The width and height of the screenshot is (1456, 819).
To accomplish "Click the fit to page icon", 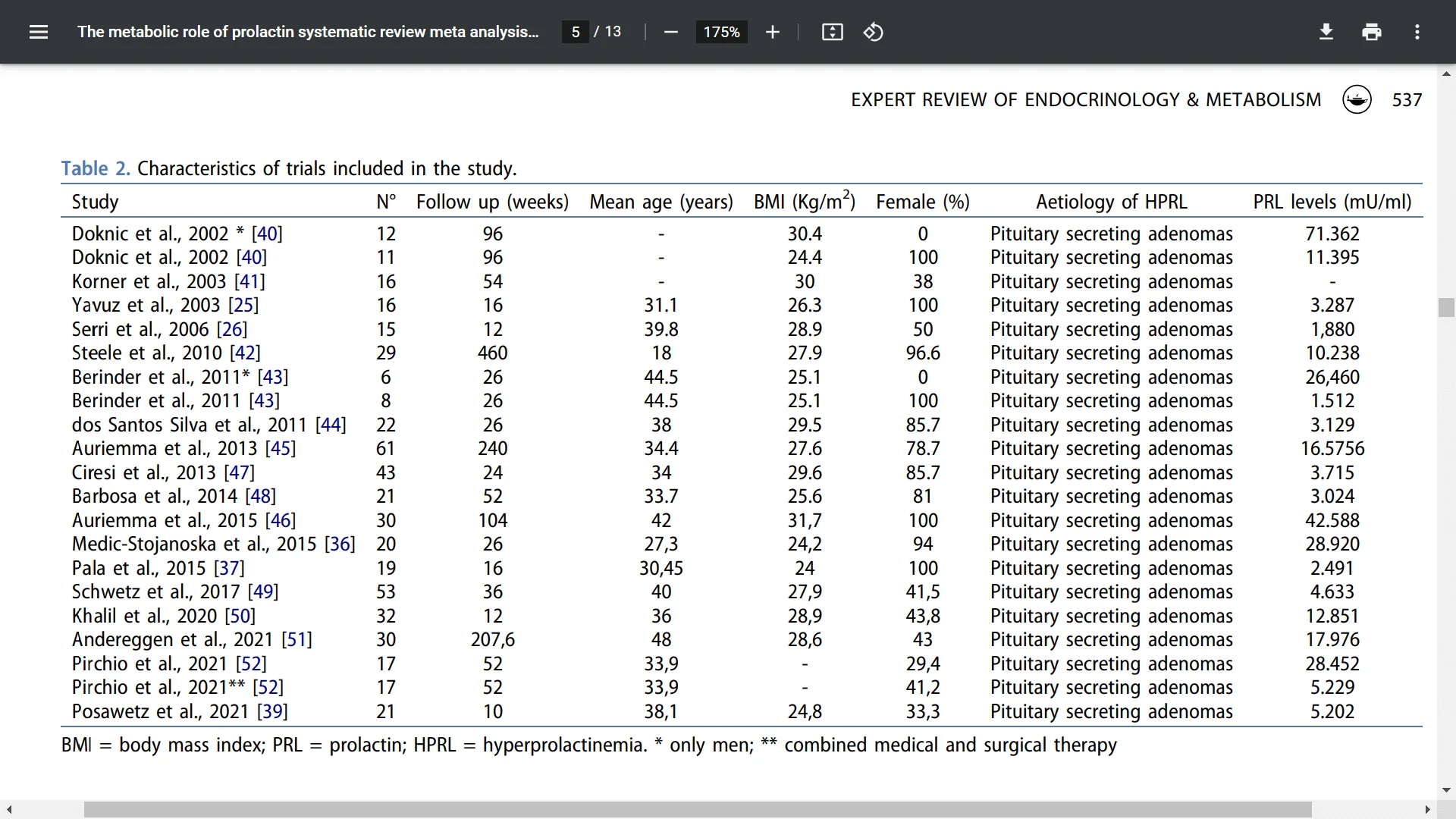I will coord(832,32).
